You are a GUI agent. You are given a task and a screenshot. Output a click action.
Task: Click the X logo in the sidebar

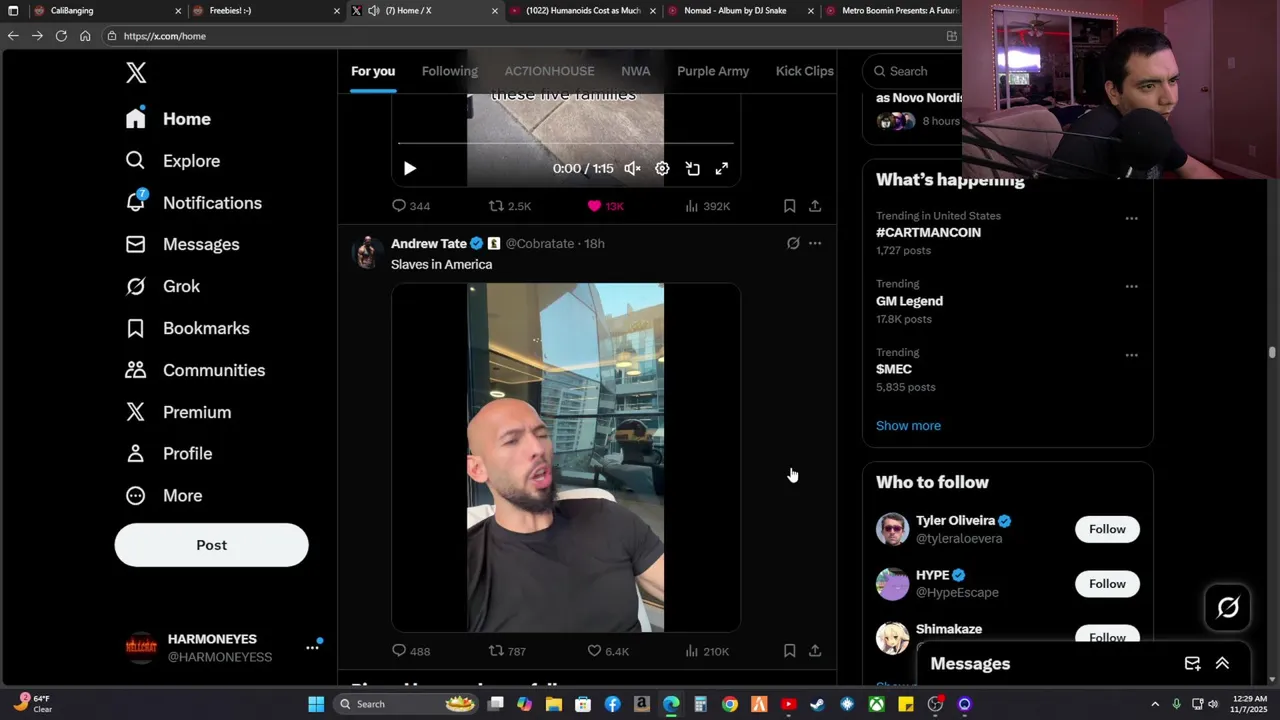click(x=136, y=72)
